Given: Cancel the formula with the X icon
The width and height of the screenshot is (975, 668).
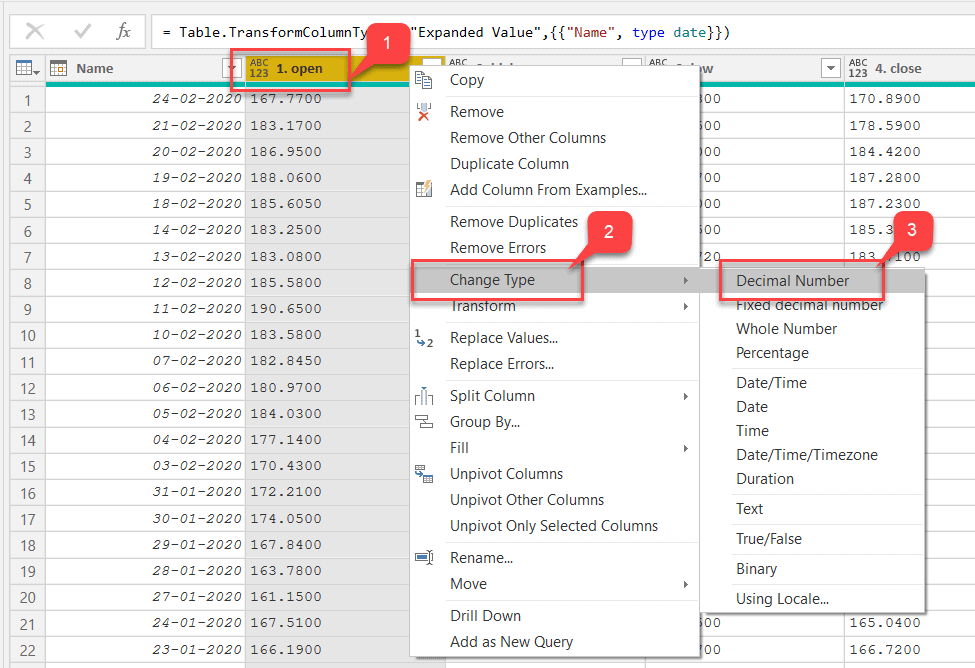Looking at the screenshot, I should 35,31.
